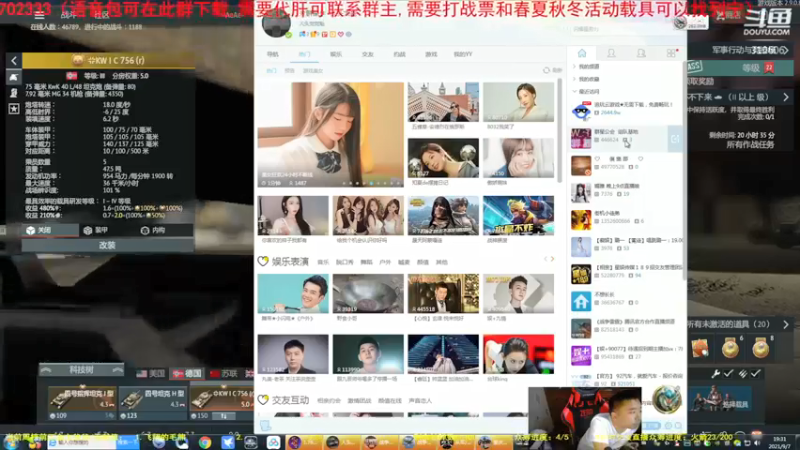Open Google Chrome from the taskbar

tap(205, 442)
